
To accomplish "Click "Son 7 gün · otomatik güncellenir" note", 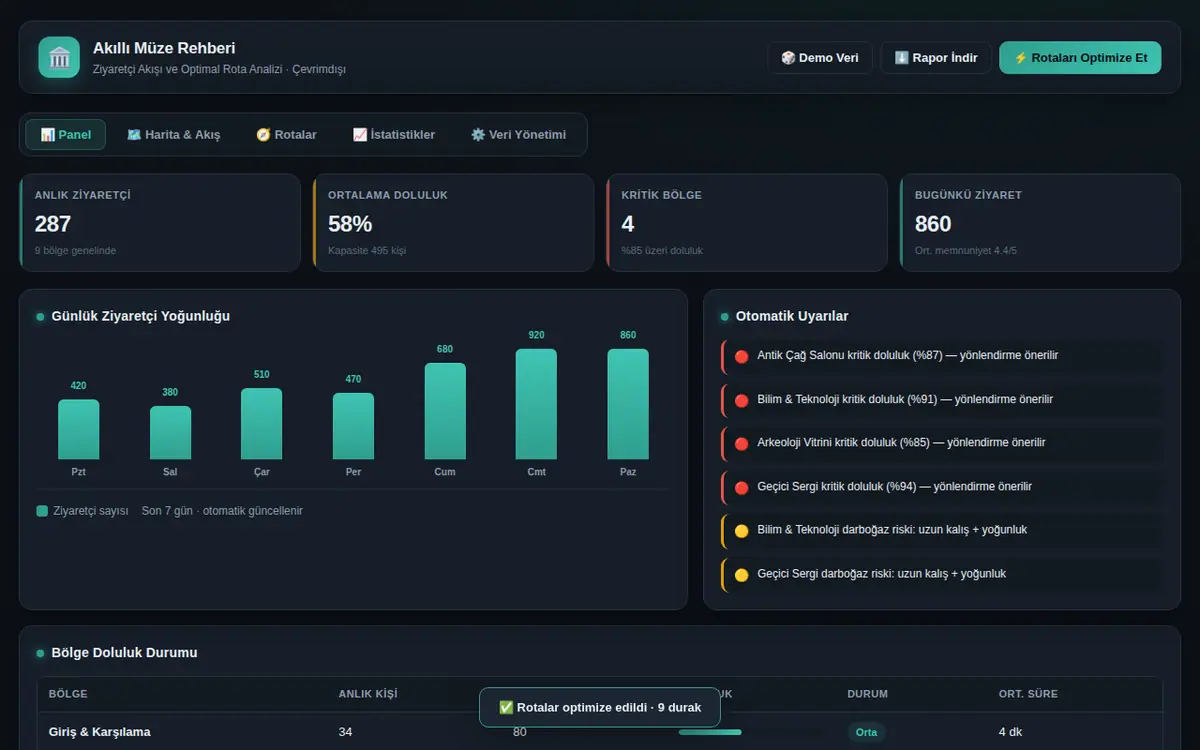I will tap(222, 511).
